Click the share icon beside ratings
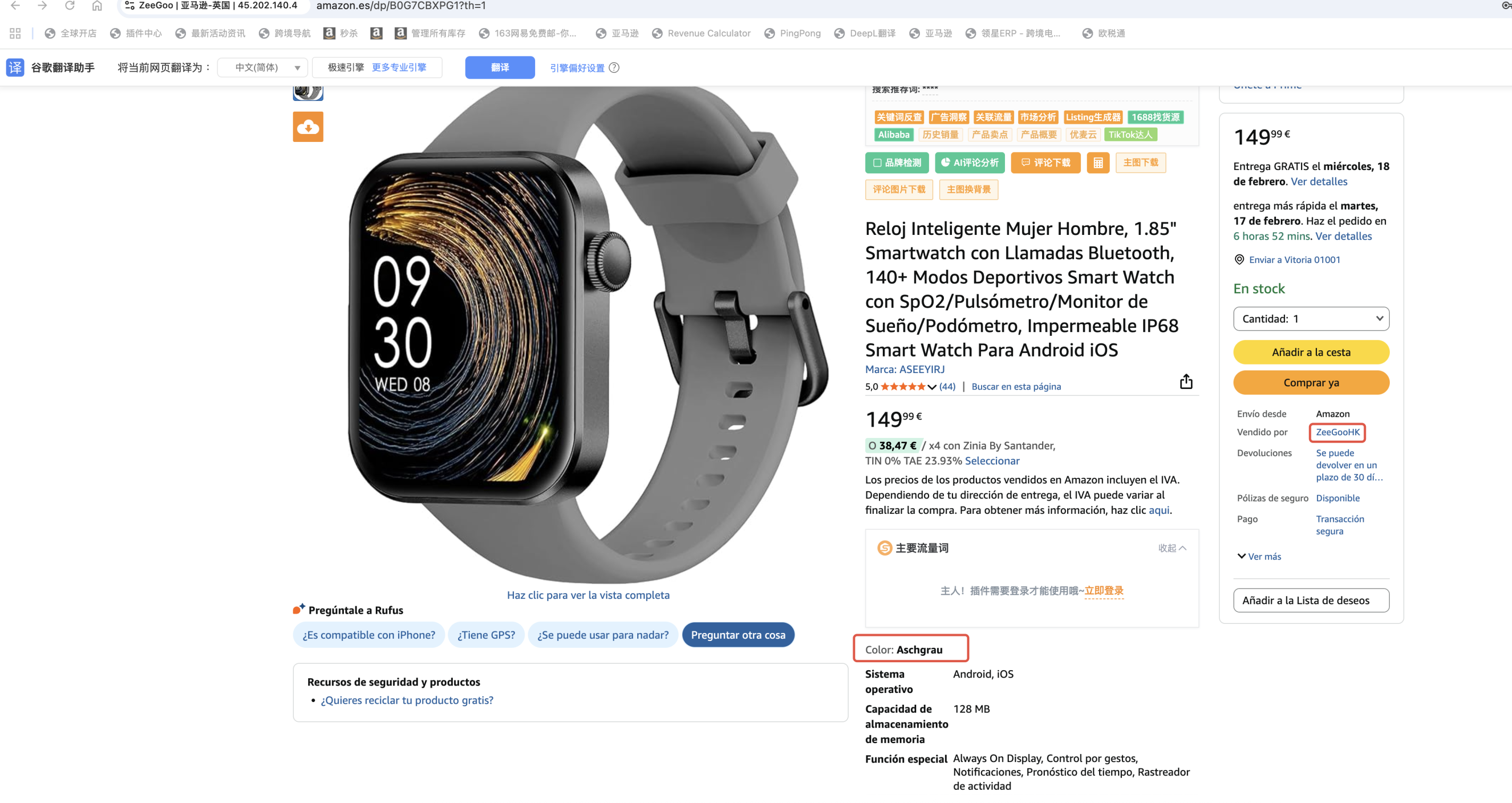Viewport: 1512px width, 803px height. pyautogui.click(x=1186, y=382)
